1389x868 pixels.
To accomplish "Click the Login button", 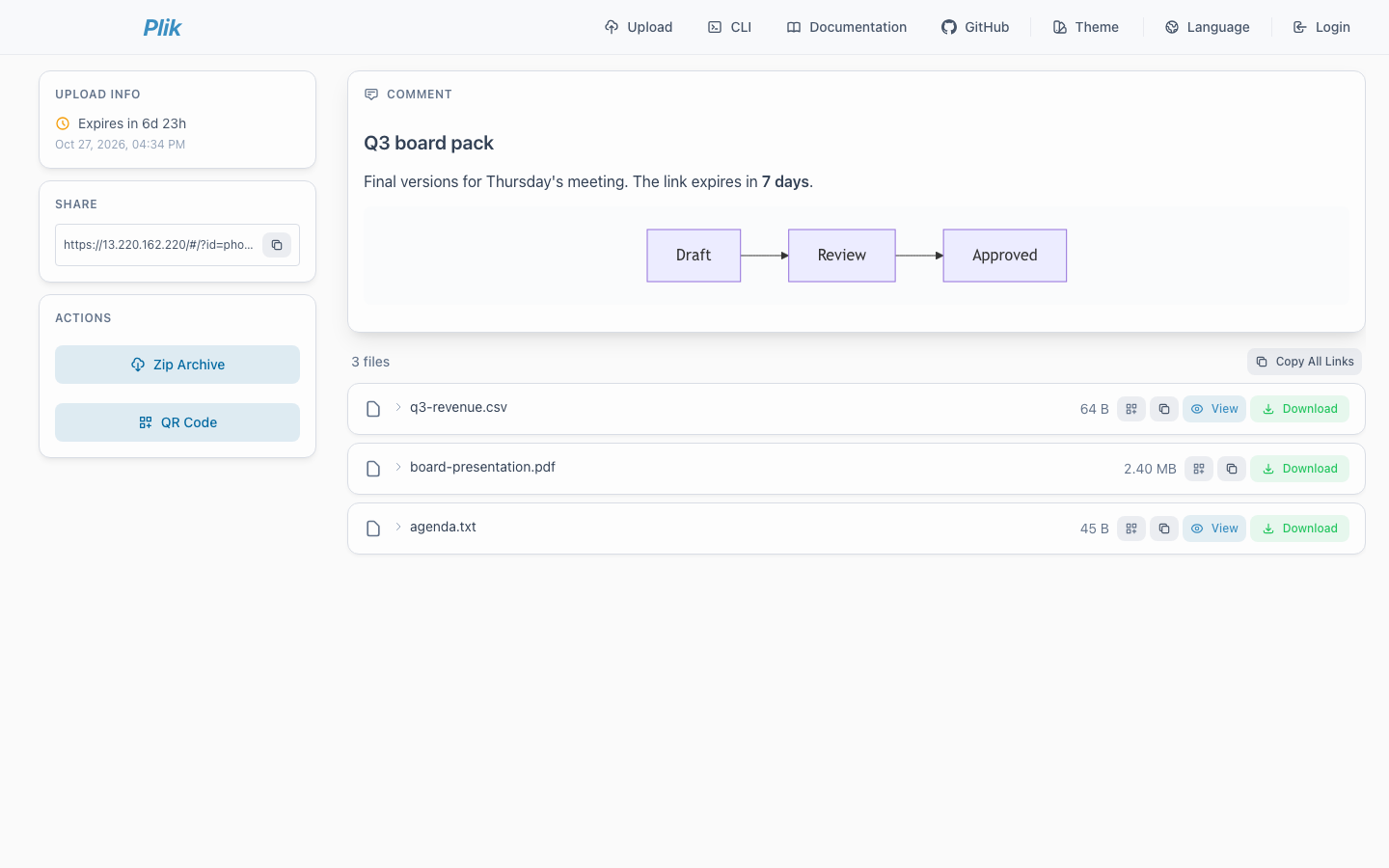I will click(1321, 27).
